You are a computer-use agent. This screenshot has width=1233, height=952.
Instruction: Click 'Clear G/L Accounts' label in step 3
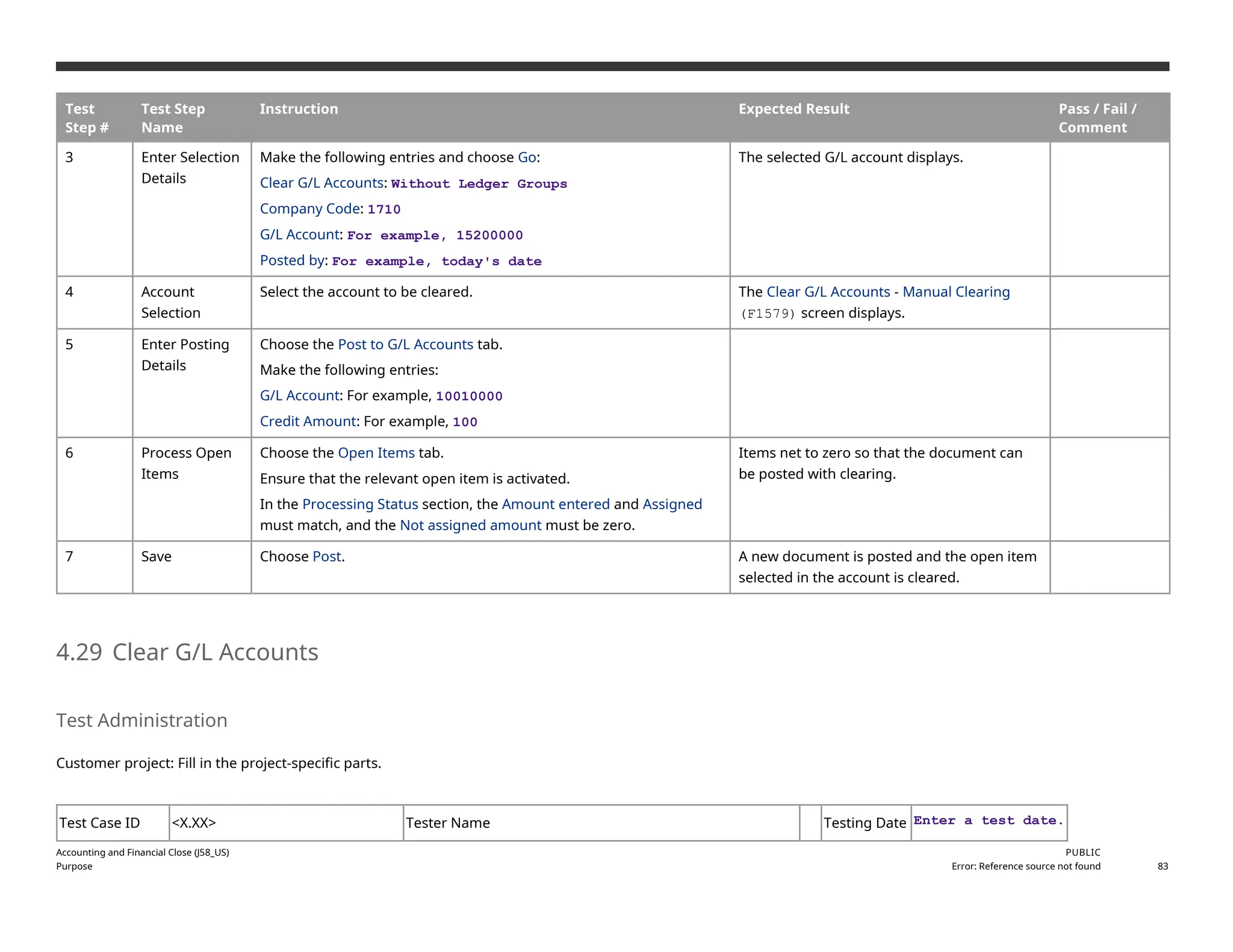coord(321,183)
